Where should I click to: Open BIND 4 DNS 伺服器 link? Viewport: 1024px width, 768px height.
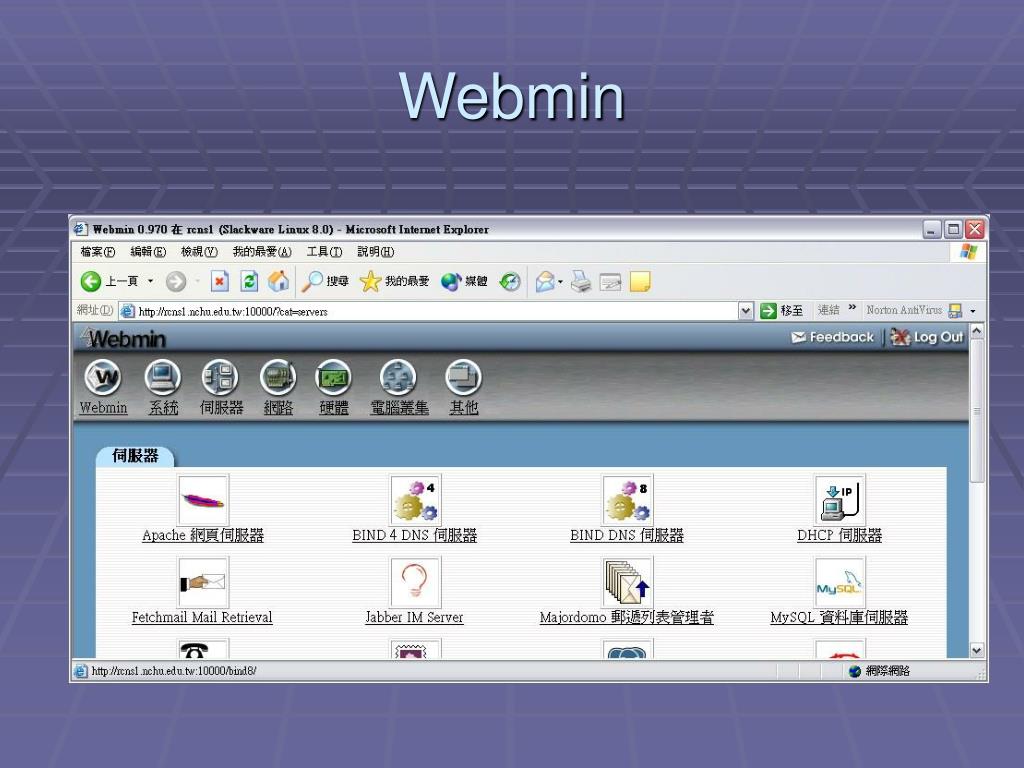coord(415,536)
